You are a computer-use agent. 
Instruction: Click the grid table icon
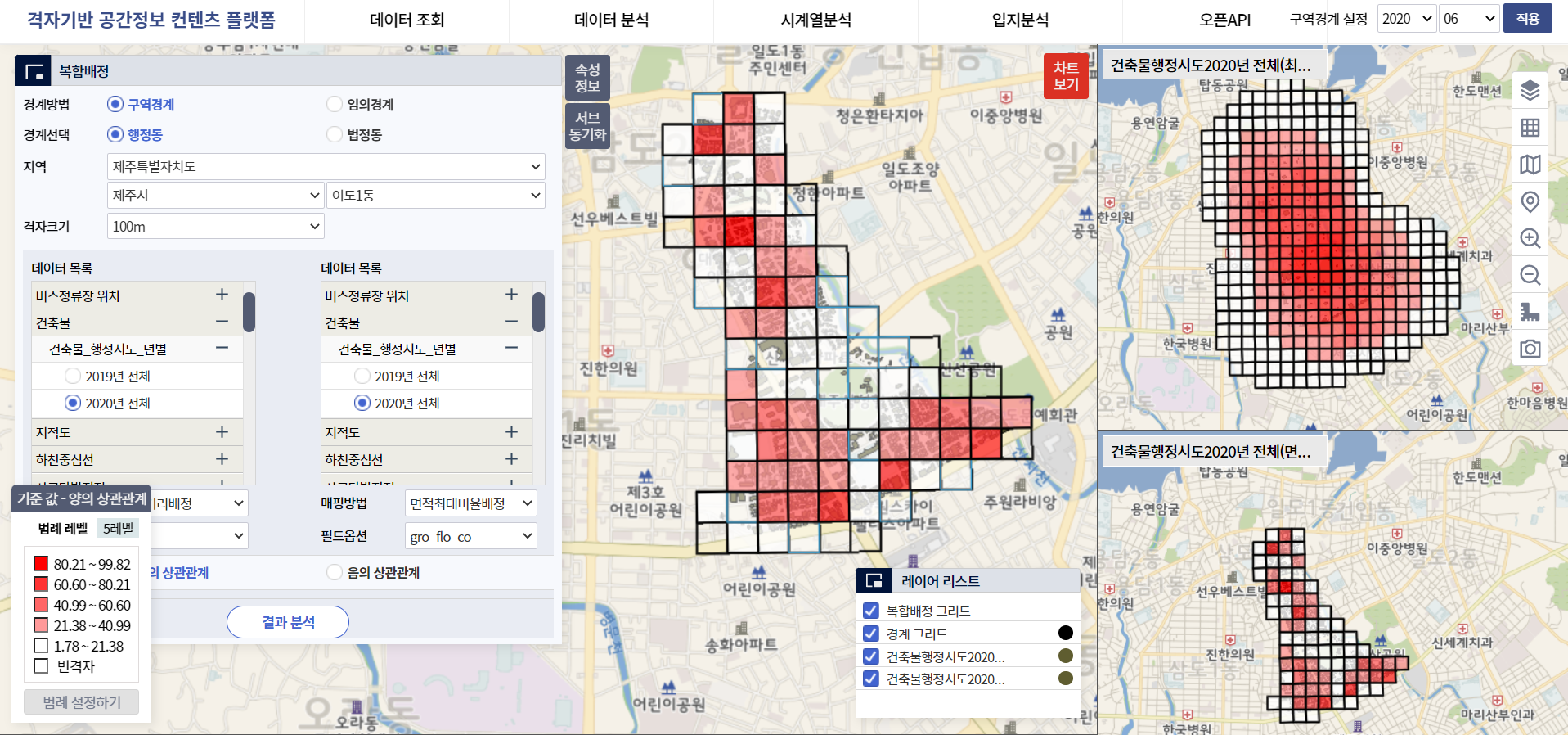tap(1530, 128)
